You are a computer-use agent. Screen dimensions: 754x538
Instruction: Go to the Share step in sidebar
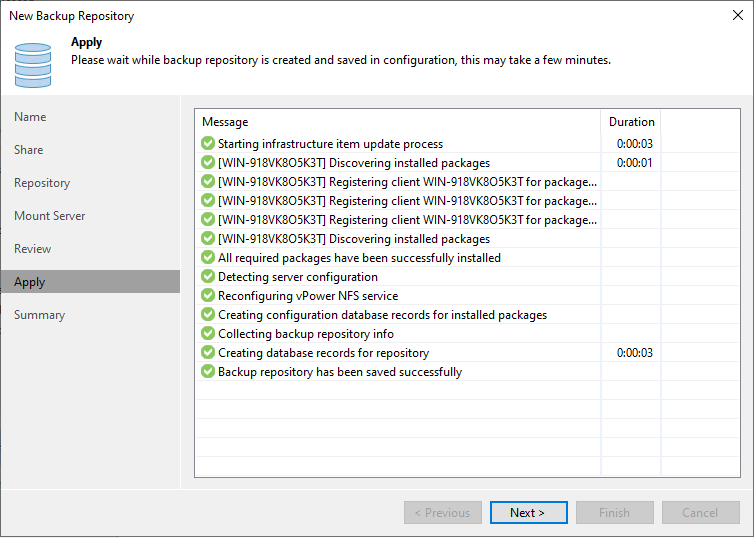click(28, 150)
